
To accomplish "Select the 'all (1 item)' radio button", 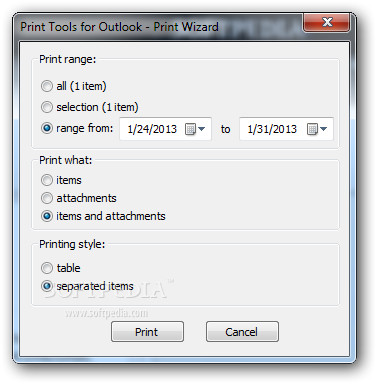I will click(47, 86).
